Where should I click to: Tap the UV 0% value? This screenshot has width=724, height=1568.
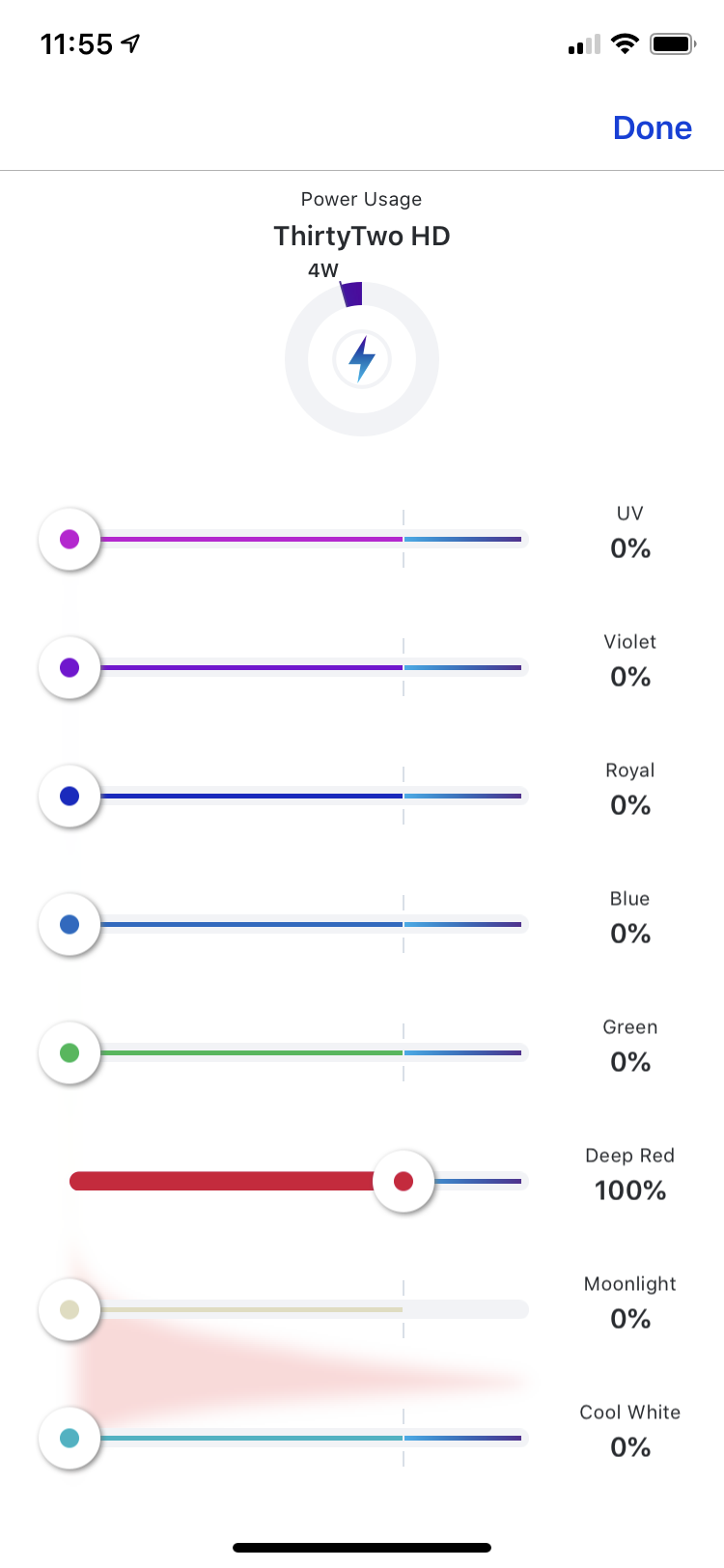click(630, 548)
